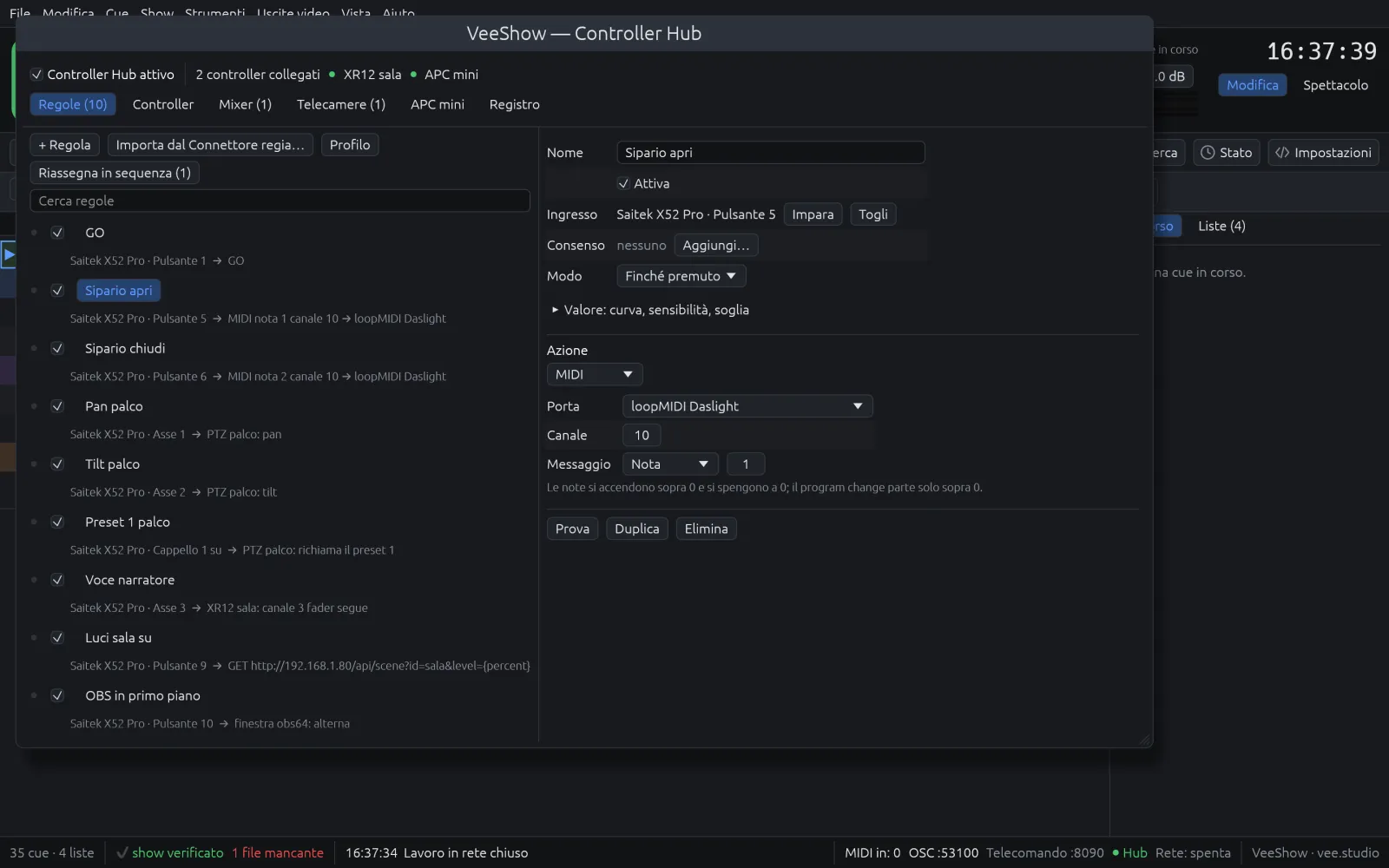Click Importa dal Connettore regia button
1389x868 pixels.
tap(210, 145)
